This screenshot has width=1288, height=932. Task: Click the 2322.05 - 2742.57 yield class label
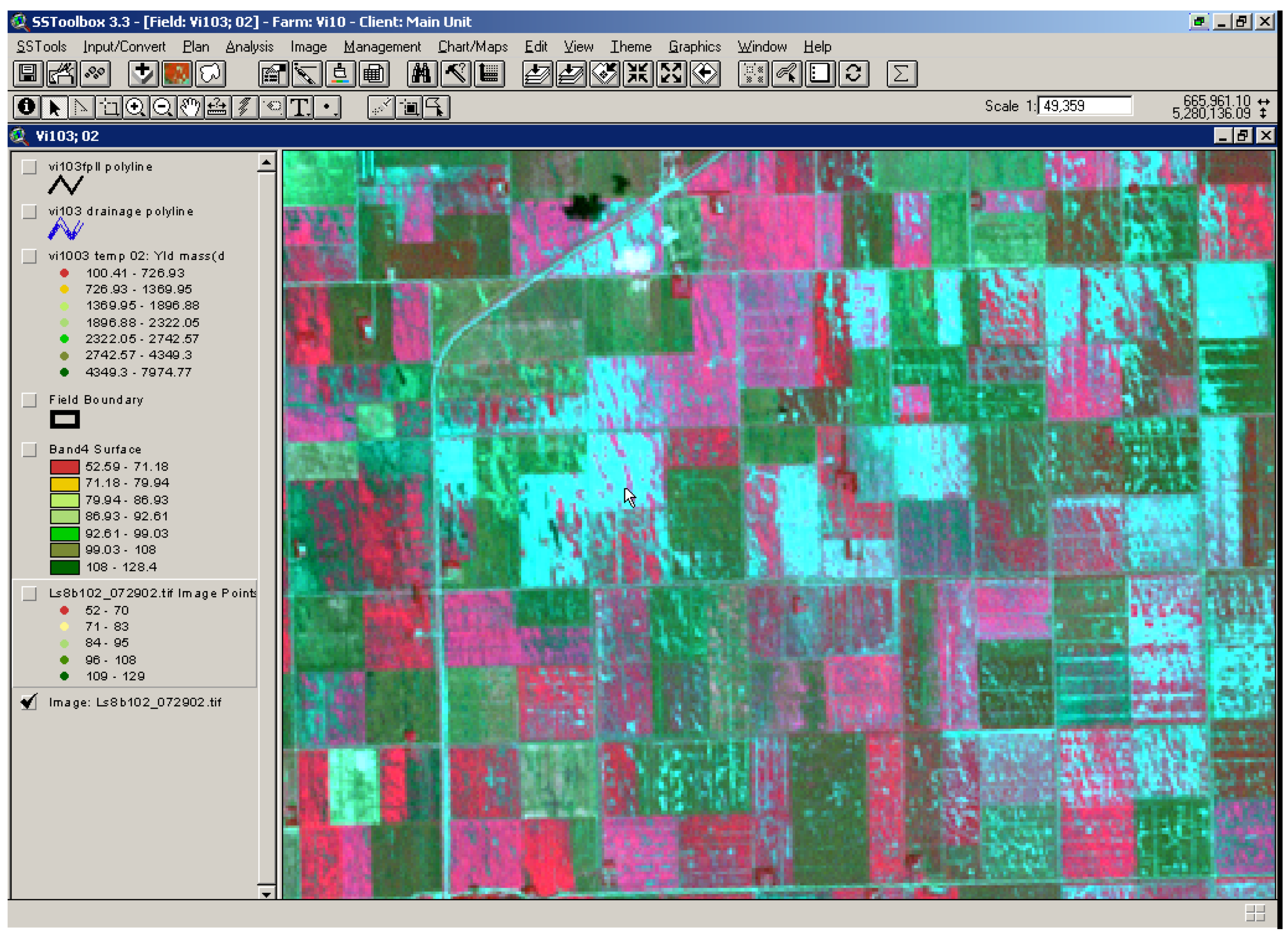tap(142, 339)
